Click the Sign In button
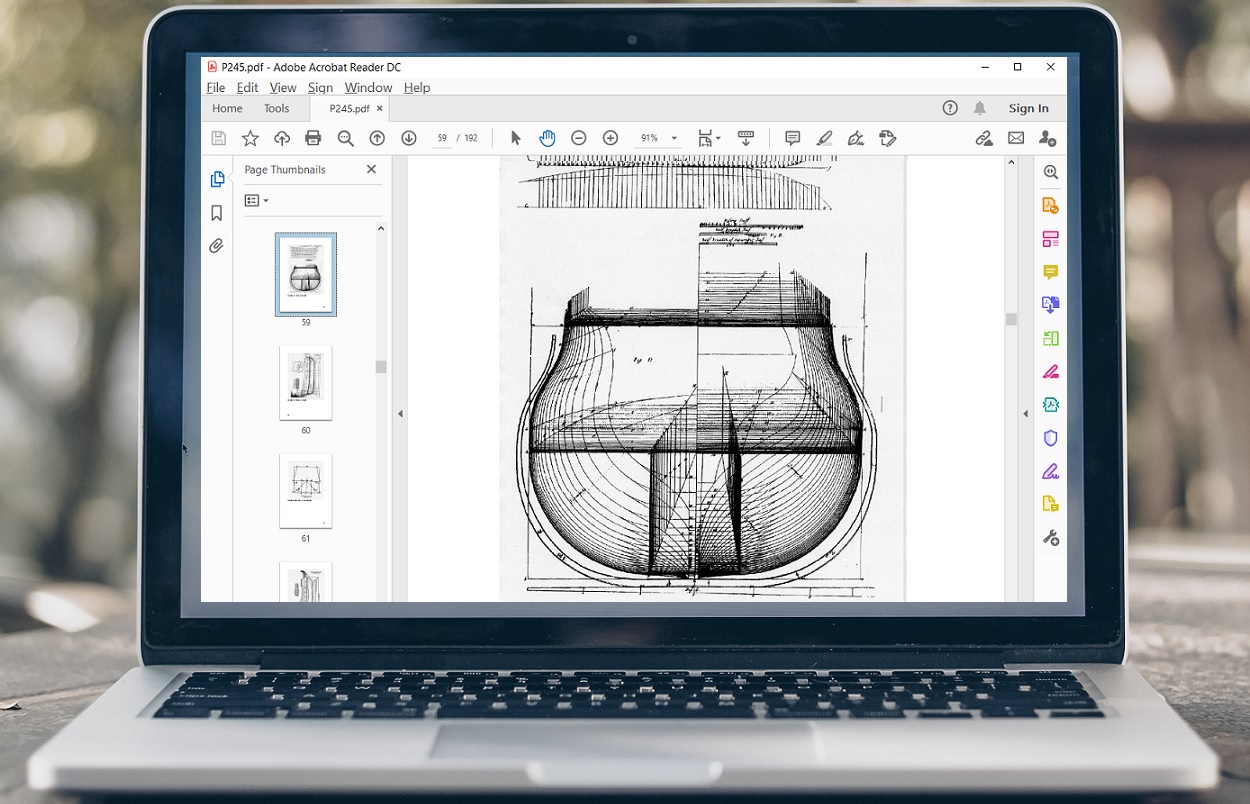 1028,108
